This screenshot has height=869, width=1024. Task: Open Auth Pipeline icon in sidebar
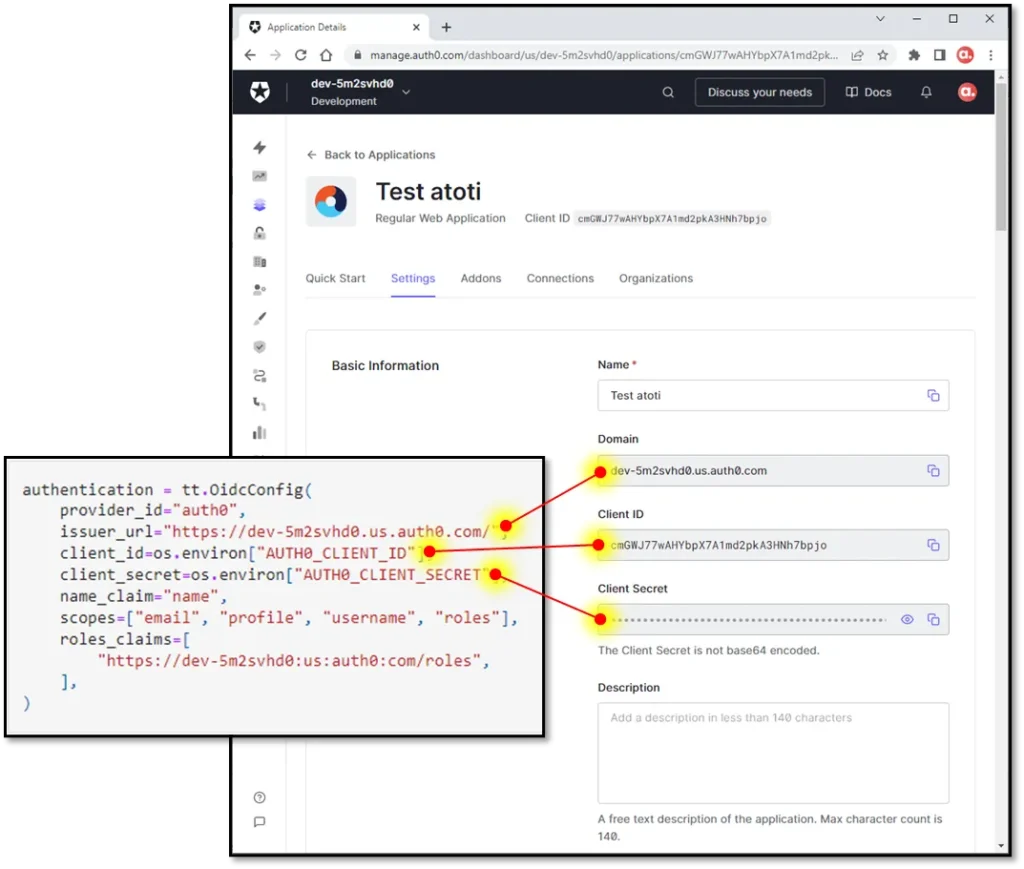[260, 404]
